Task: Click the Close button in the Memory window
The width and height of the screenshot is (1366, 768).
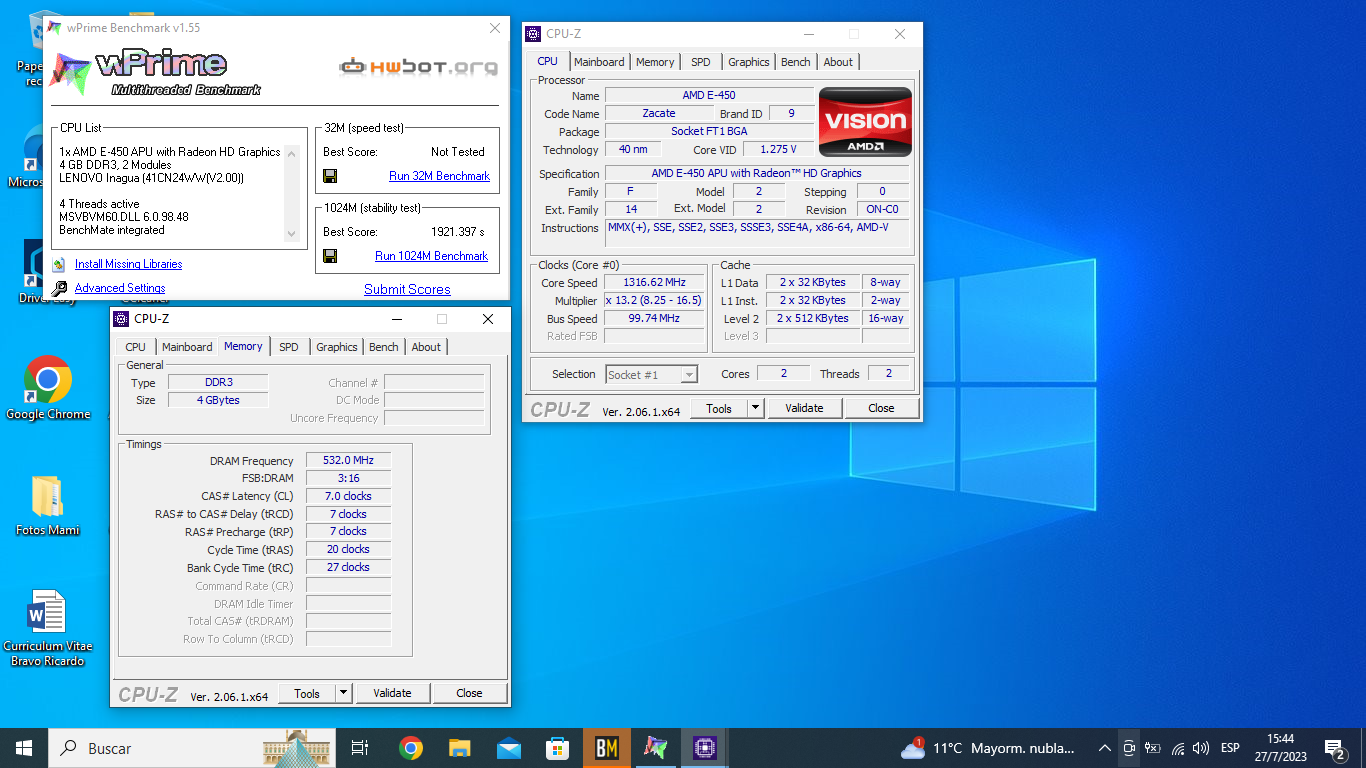Action: (x=469, y=693)
